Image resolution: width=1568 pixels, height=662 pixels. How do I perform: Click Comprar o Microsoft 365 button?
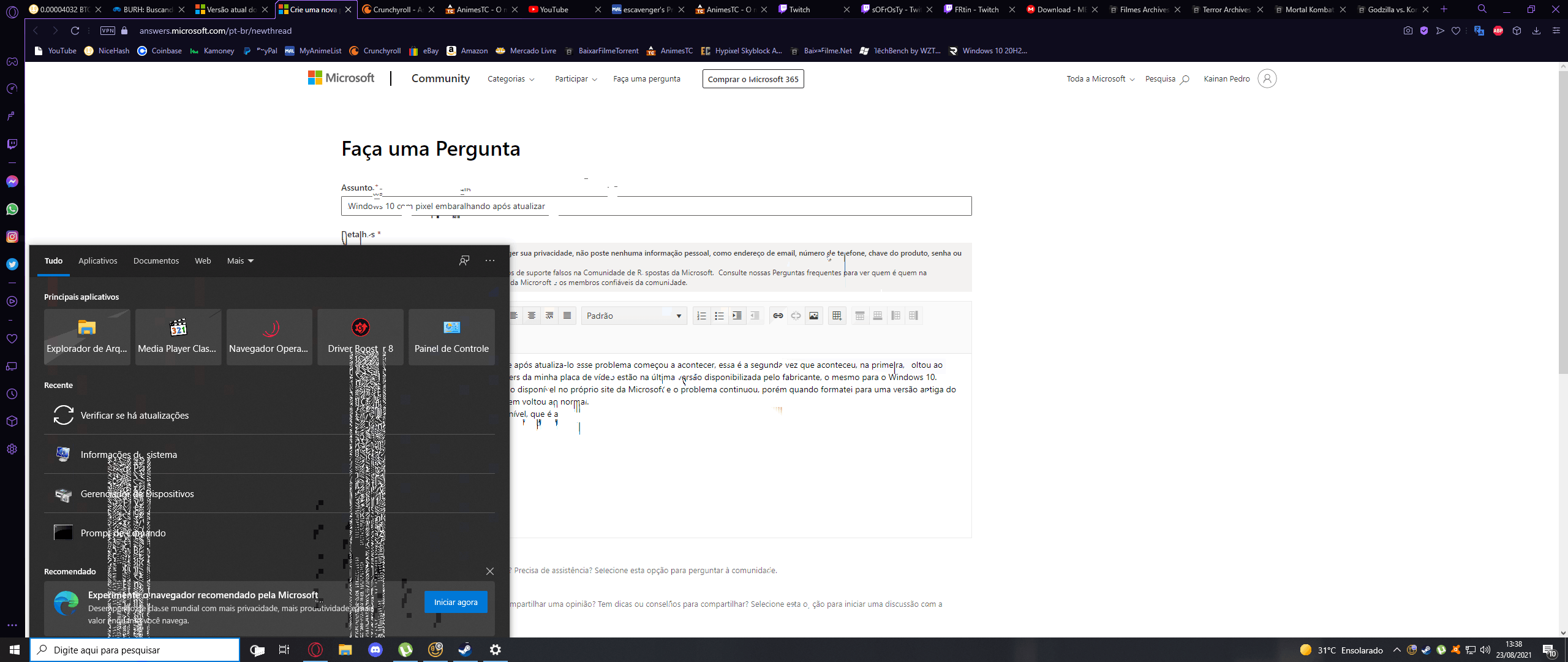[753, 79]
